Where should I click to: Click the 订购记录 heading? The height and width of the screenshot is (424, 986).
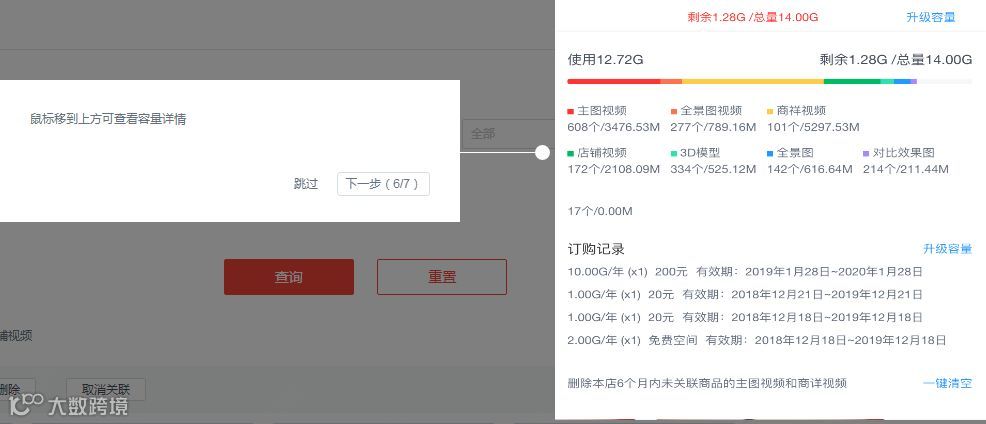(x=595, y=249)
